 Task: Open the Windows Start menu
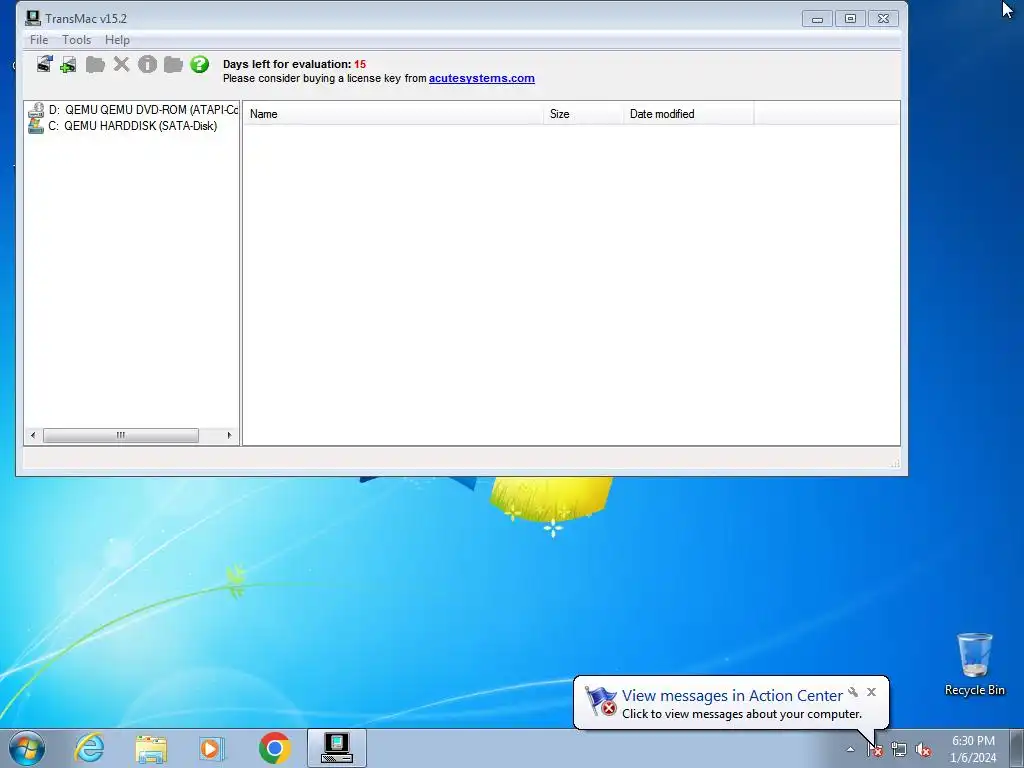tap(27, 748)
